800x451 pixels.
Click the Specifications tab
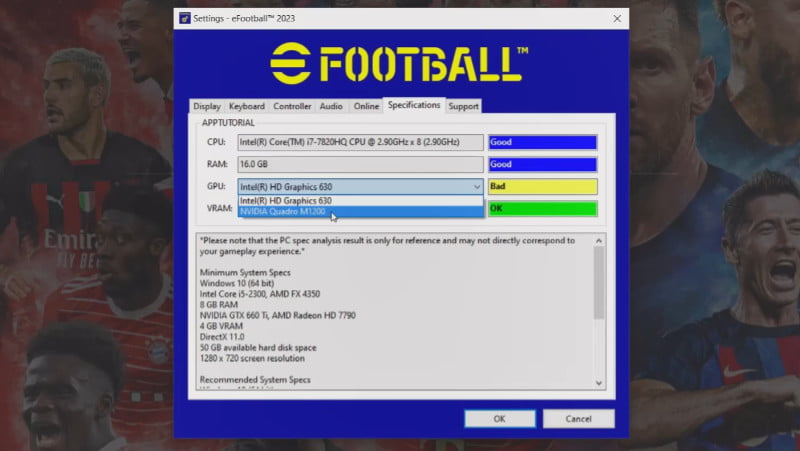click(414, 105)
